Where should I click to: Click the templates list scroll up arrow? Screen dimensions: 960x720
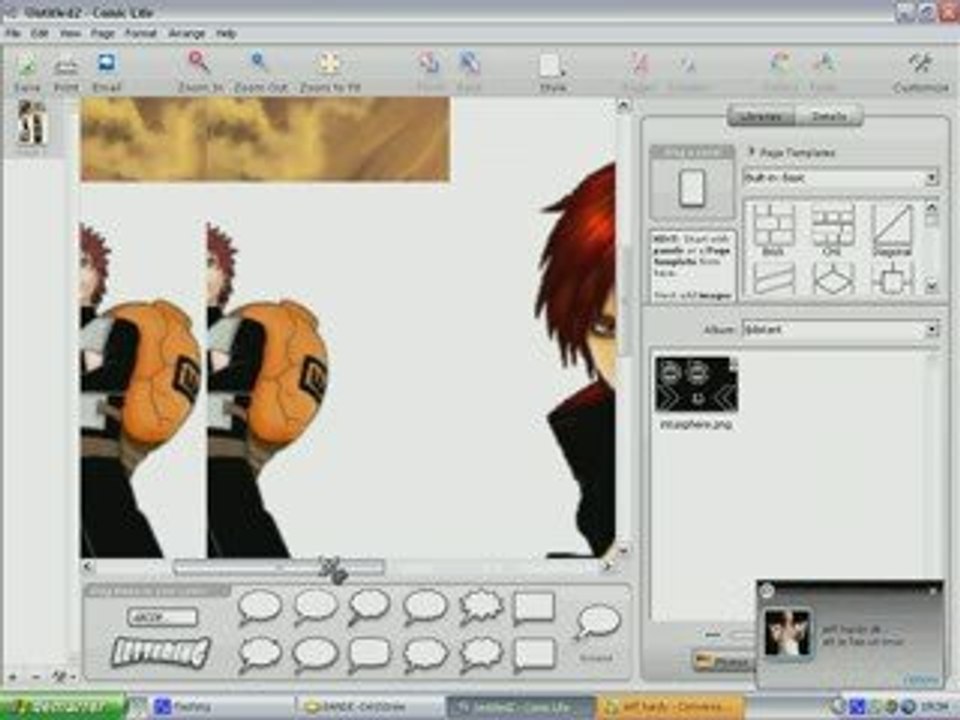[x=931, y=208]
